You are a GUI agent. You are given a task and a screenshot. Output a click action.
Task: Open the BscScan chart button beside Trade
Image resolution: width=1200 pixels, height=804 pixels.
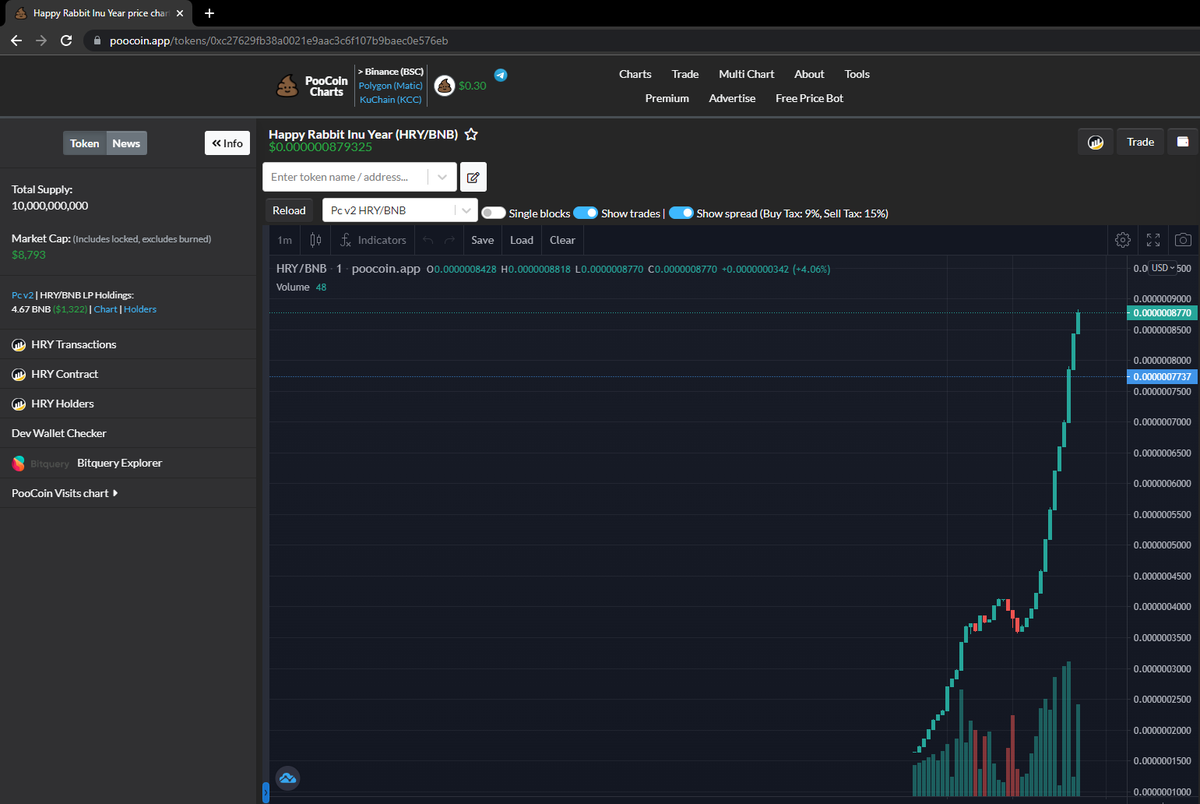click(x=1095, y=142)
